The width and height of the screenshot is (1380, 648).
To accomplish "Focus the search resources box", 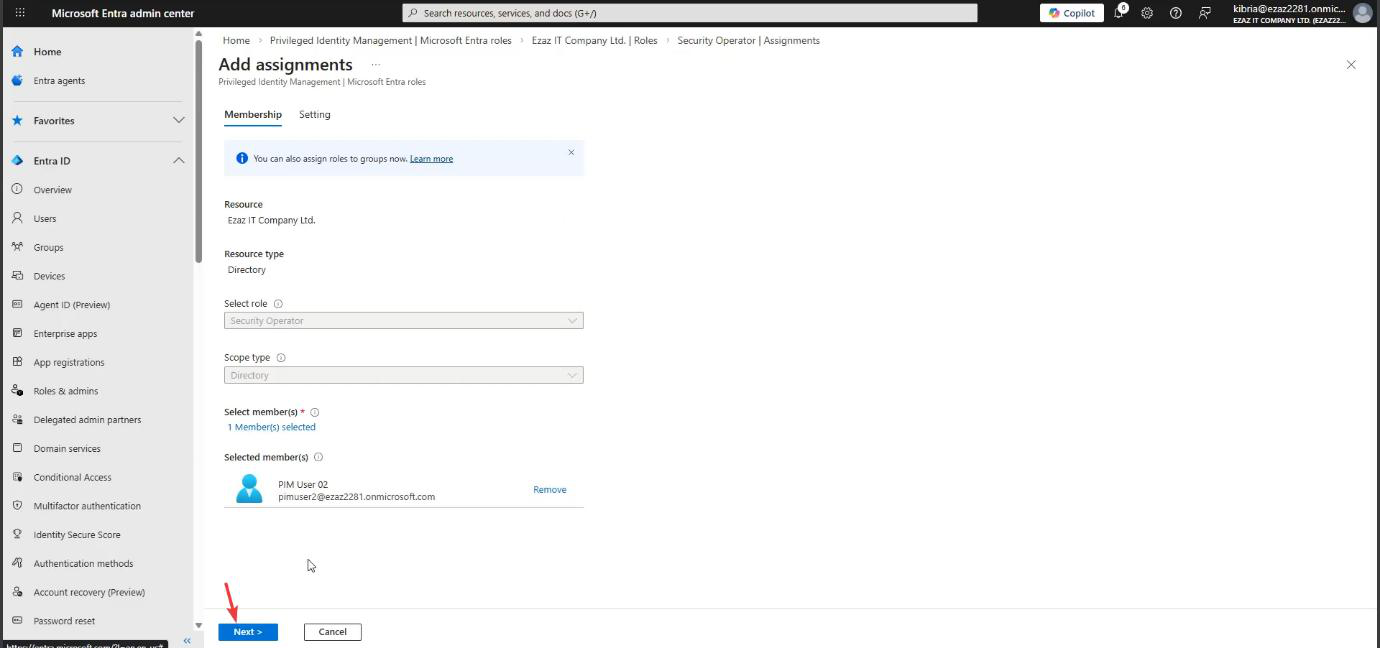I will tap(690, 13).
